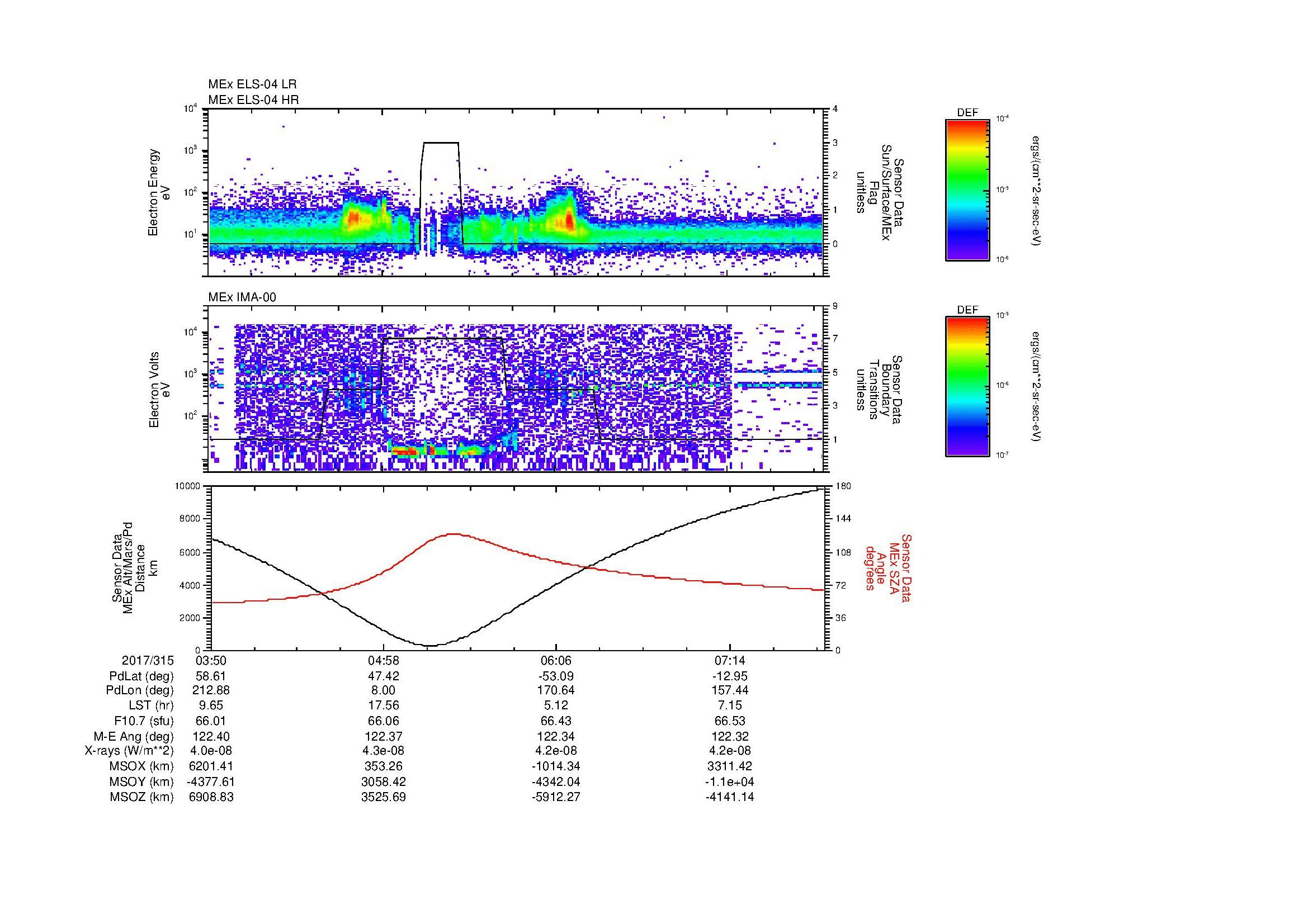Click MSOY value '-4342.04'
Image resolution: width=1308 pixels, height=924 pixels.
556,781
